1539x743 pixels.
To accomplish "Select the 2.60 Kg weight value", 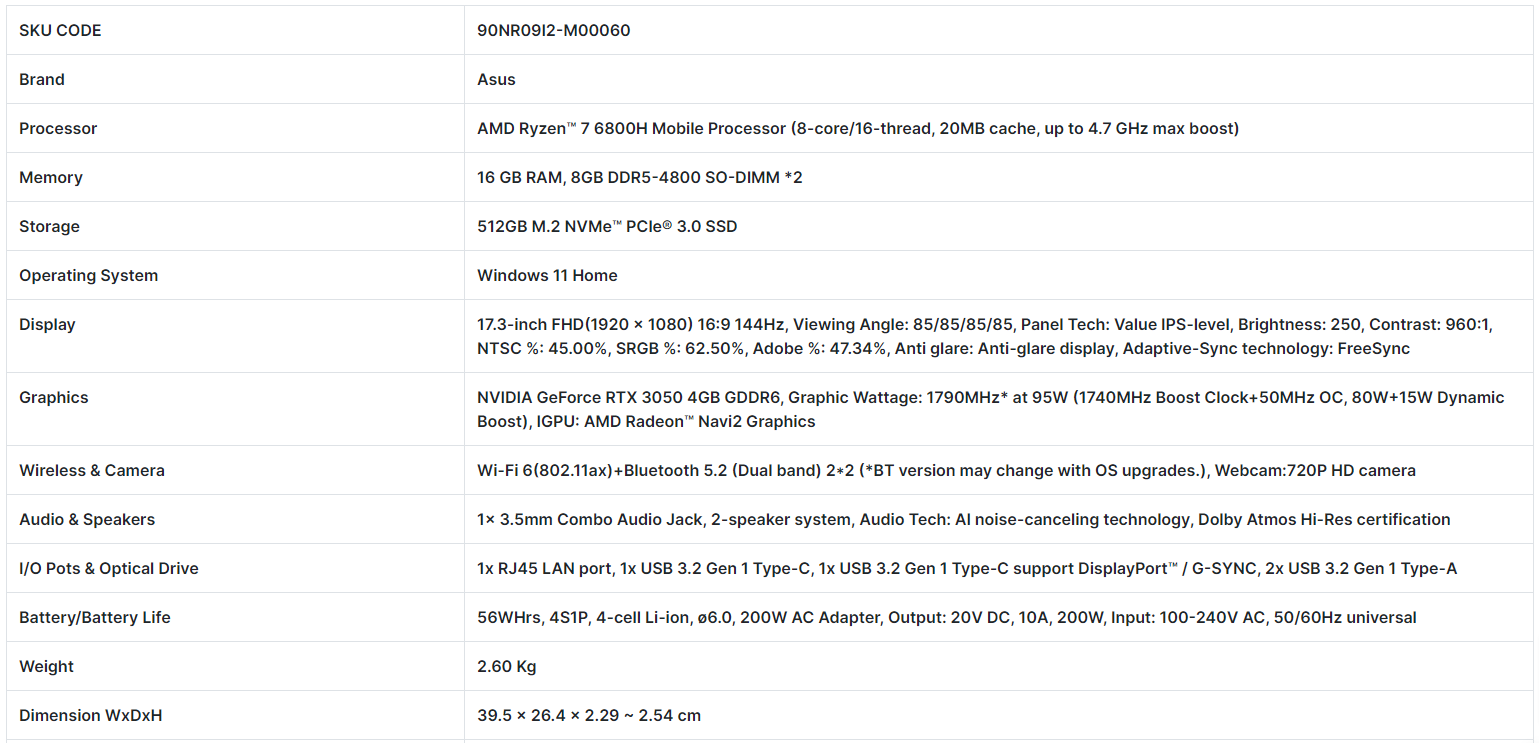I will [507, 666].
